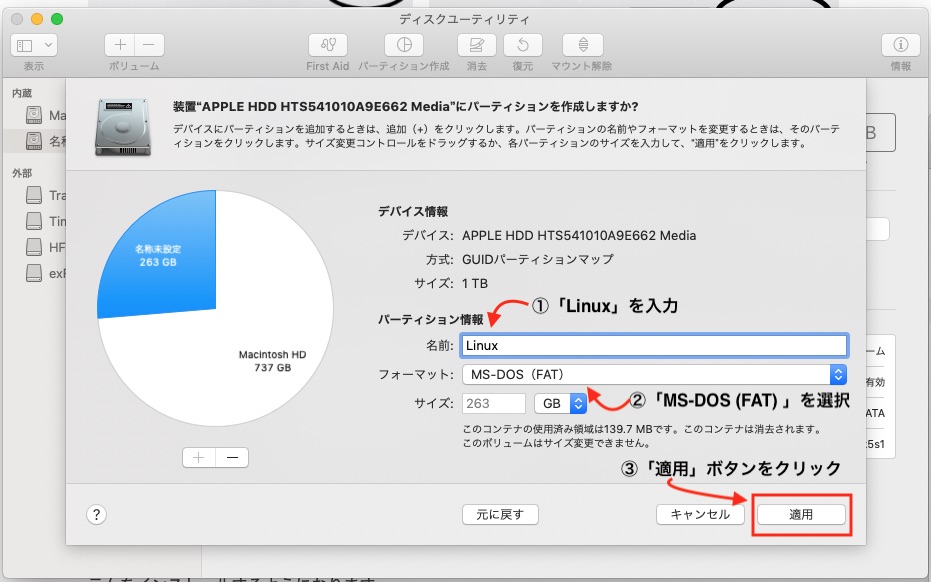This screenshot has width=931, height=582.
Task: Remove the partition with the minus button under the chart
Action: [232, 457]
